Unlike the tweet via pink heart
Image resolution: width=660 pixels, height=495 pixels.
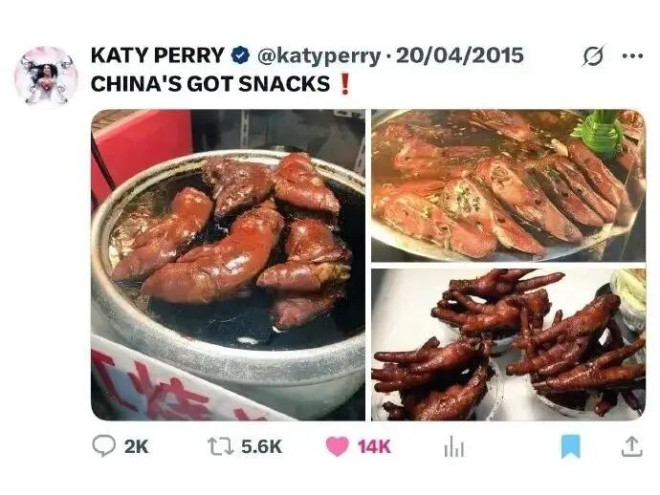338,446
